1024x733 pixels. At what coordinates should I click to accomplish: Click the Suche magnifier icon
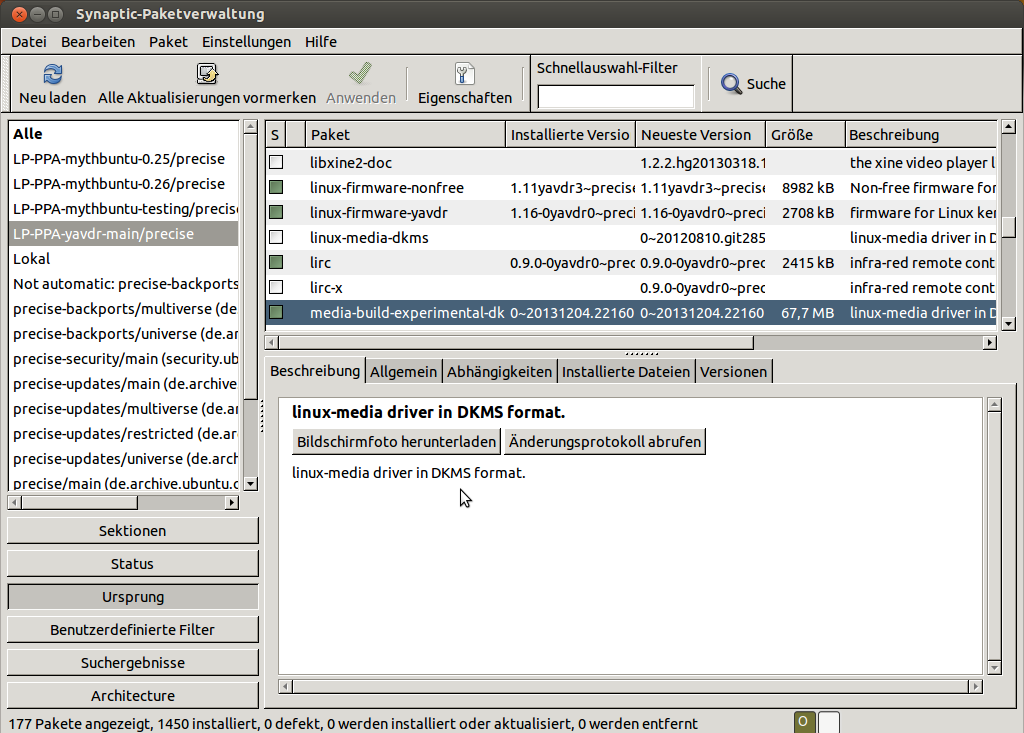[x=732, y=84]
